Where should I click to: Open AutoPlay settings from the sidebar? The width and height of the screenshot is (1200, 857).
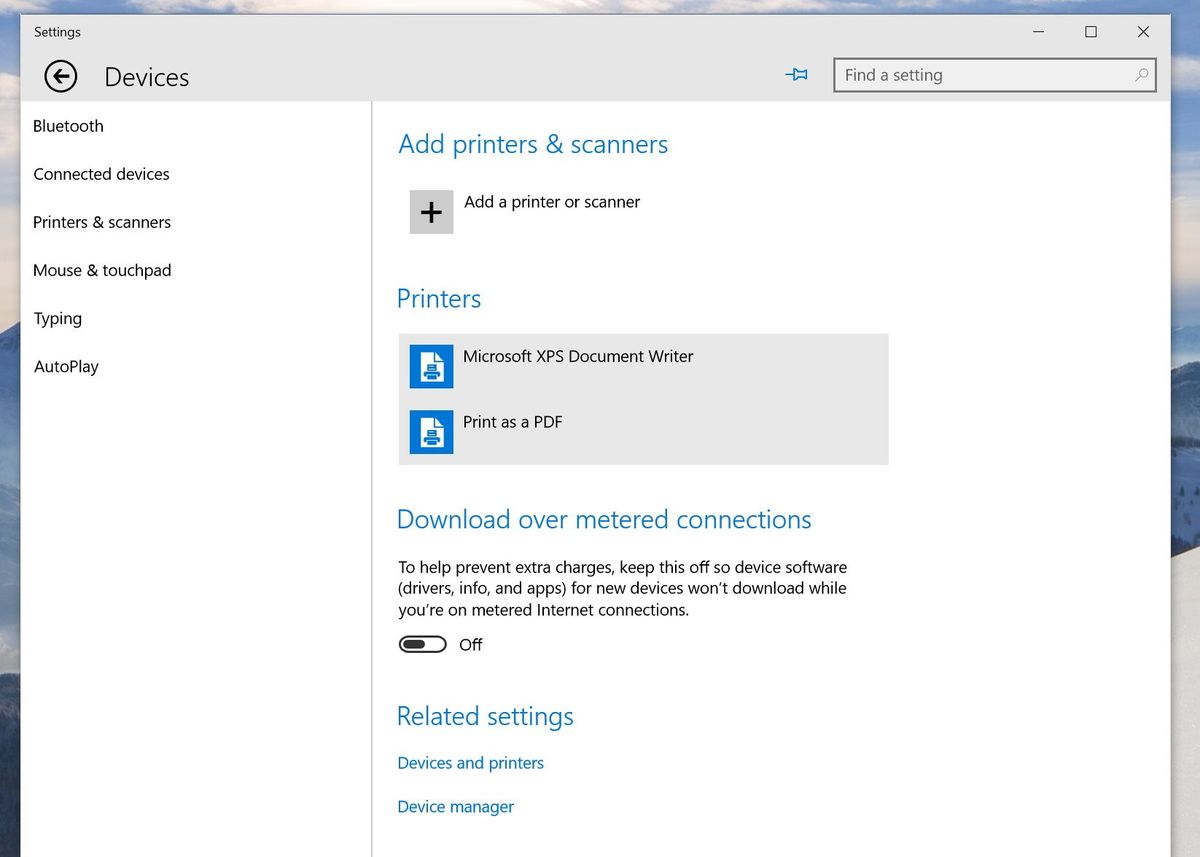66,366
